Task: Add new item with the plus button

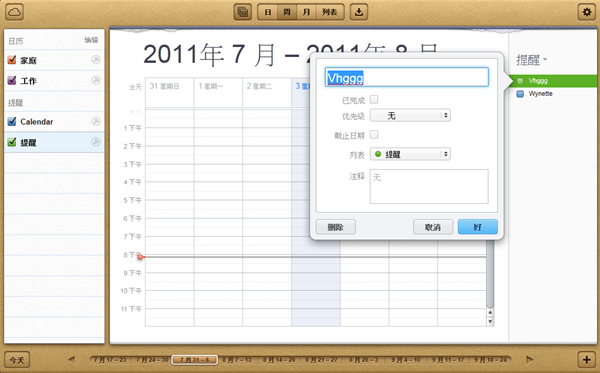Action: (x=586, y=360)
